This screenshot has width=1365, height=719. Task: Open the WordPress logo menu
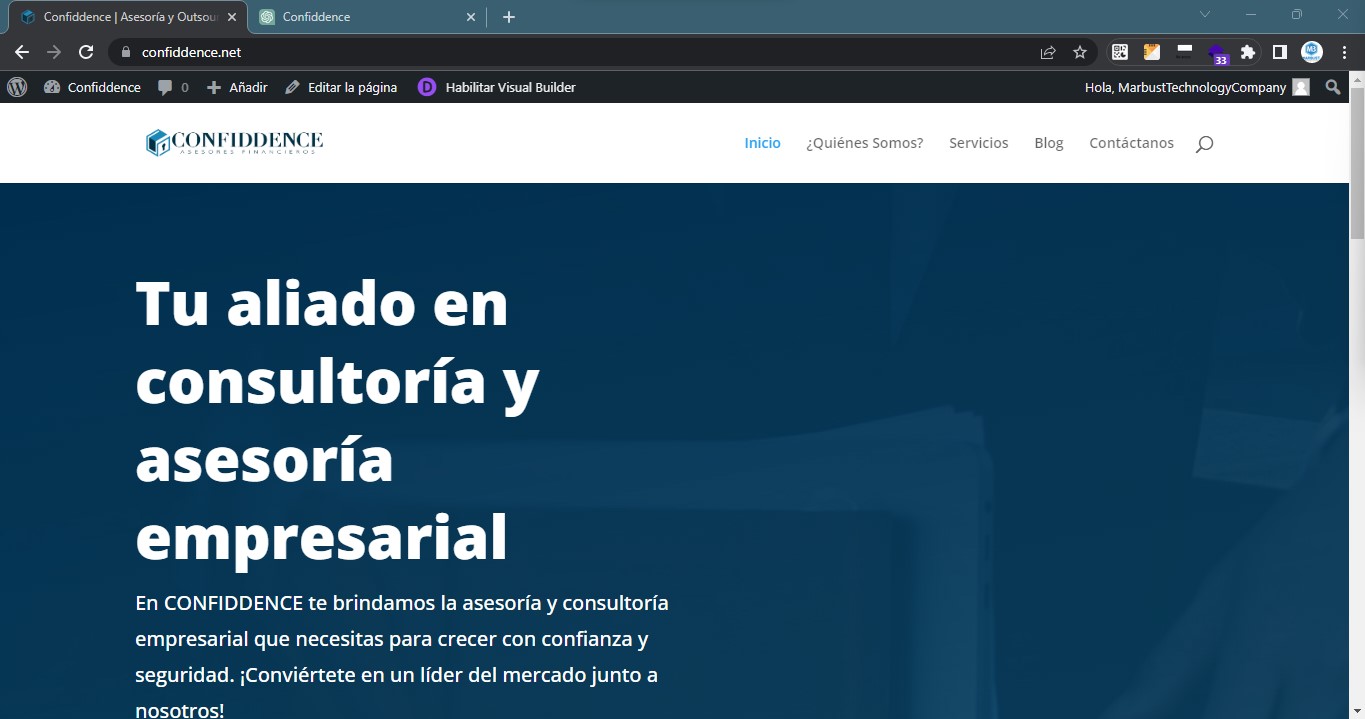pos(17,87)
